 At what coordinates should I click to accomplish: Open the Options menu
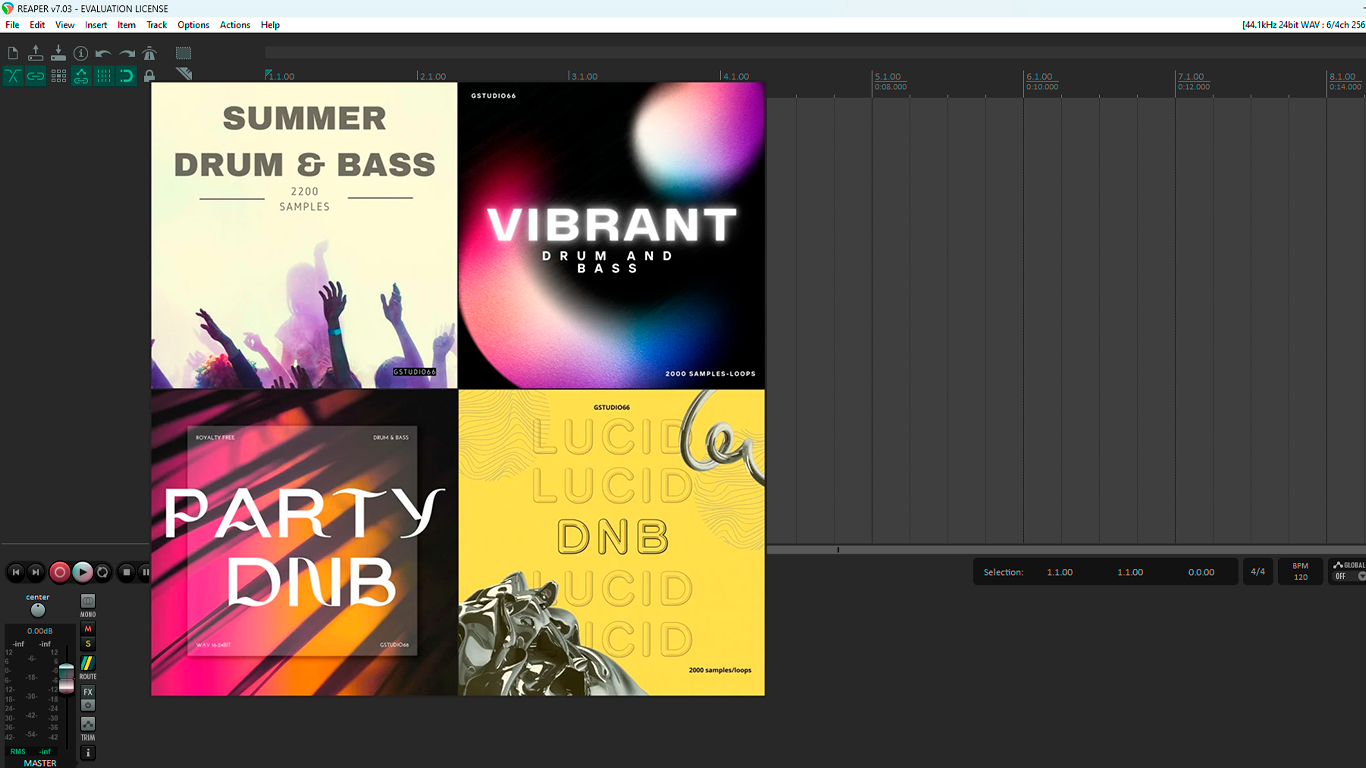[x=193, y=25]
